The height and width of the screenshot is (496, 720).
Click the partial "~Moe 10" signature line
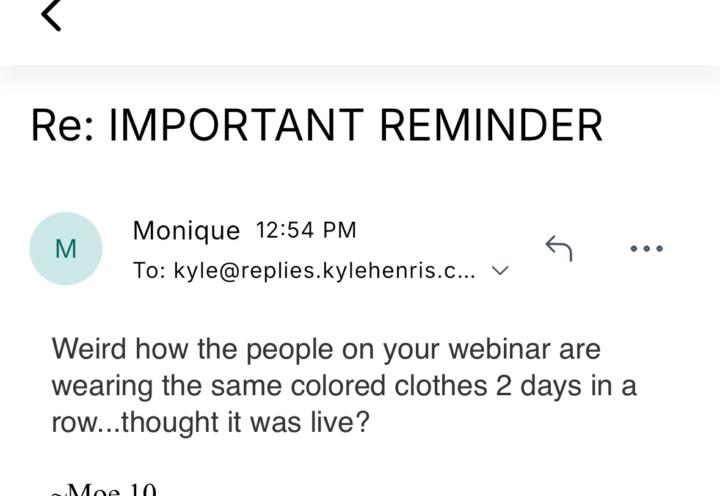tap(104, 489)
